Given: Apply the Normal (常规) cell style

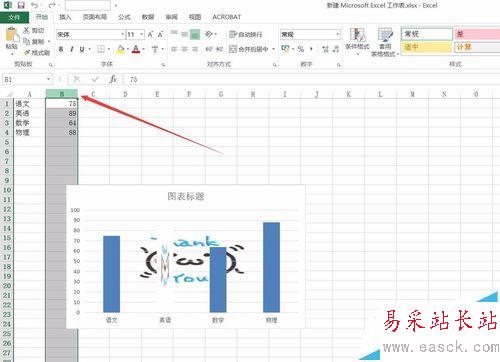Looking at the screenshot, I should coord(427,34).
